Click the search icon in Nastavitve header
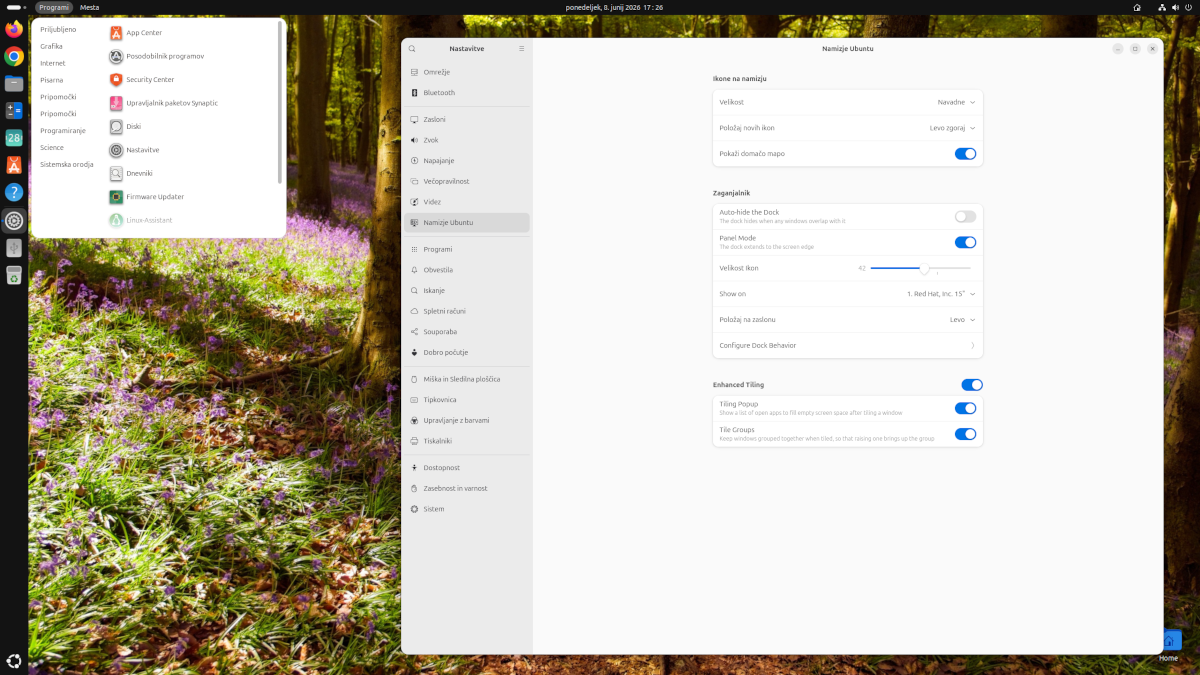The height and width of the screenshot is (675, 1200). click(412, 48)
